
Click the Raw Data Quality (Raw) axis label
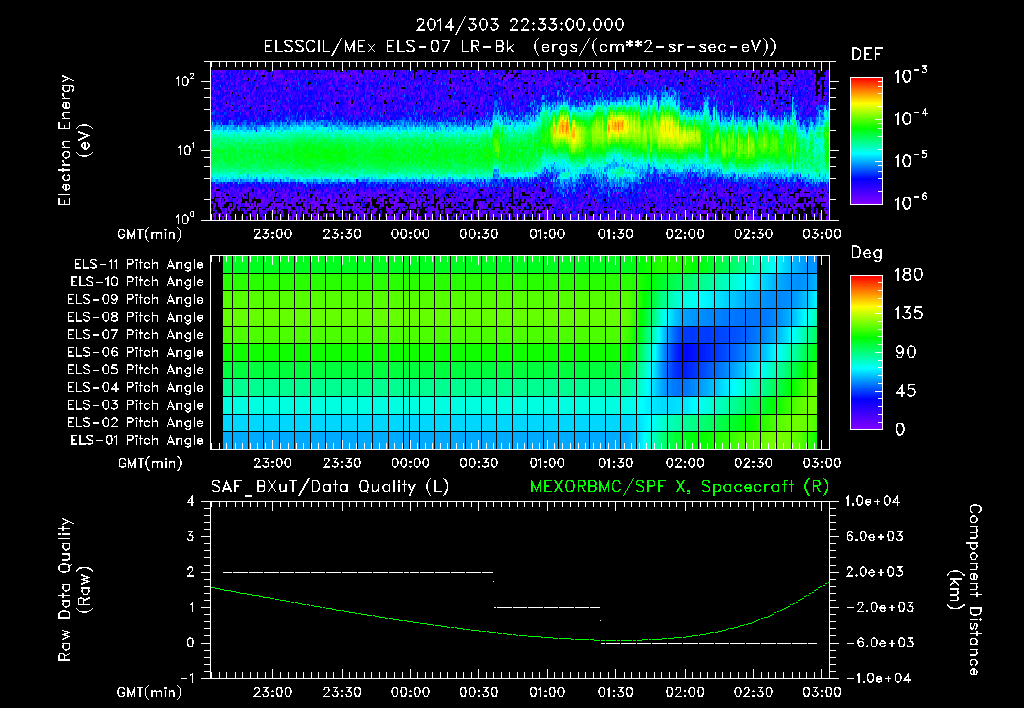74,590
